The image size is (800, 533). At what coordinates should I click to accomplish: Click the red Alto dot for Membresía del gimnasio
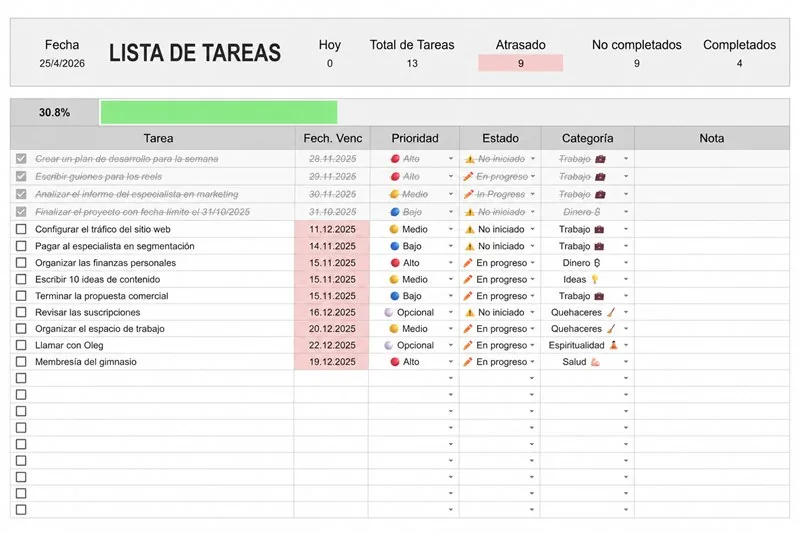(394, 362)
